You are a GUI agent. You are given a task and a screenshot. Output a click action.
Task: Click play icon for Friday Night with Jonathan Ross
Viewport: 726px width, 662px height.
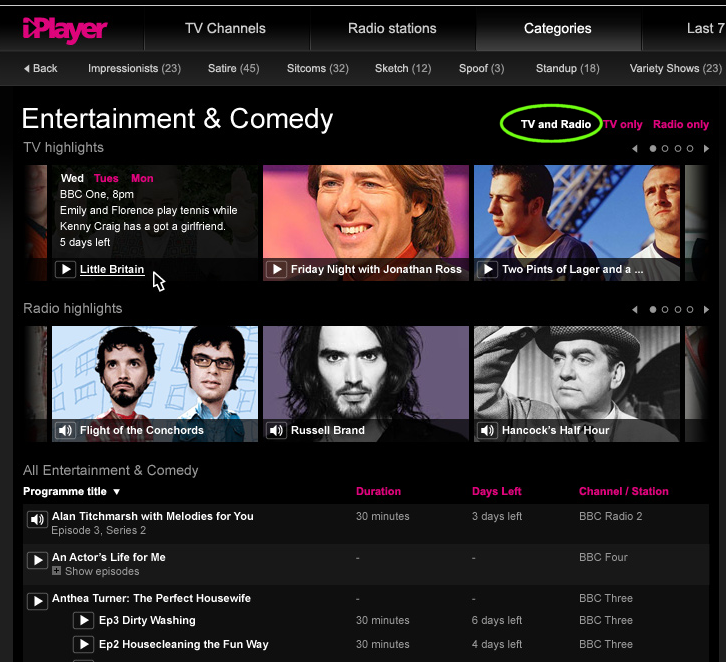[x=276, y=270]
